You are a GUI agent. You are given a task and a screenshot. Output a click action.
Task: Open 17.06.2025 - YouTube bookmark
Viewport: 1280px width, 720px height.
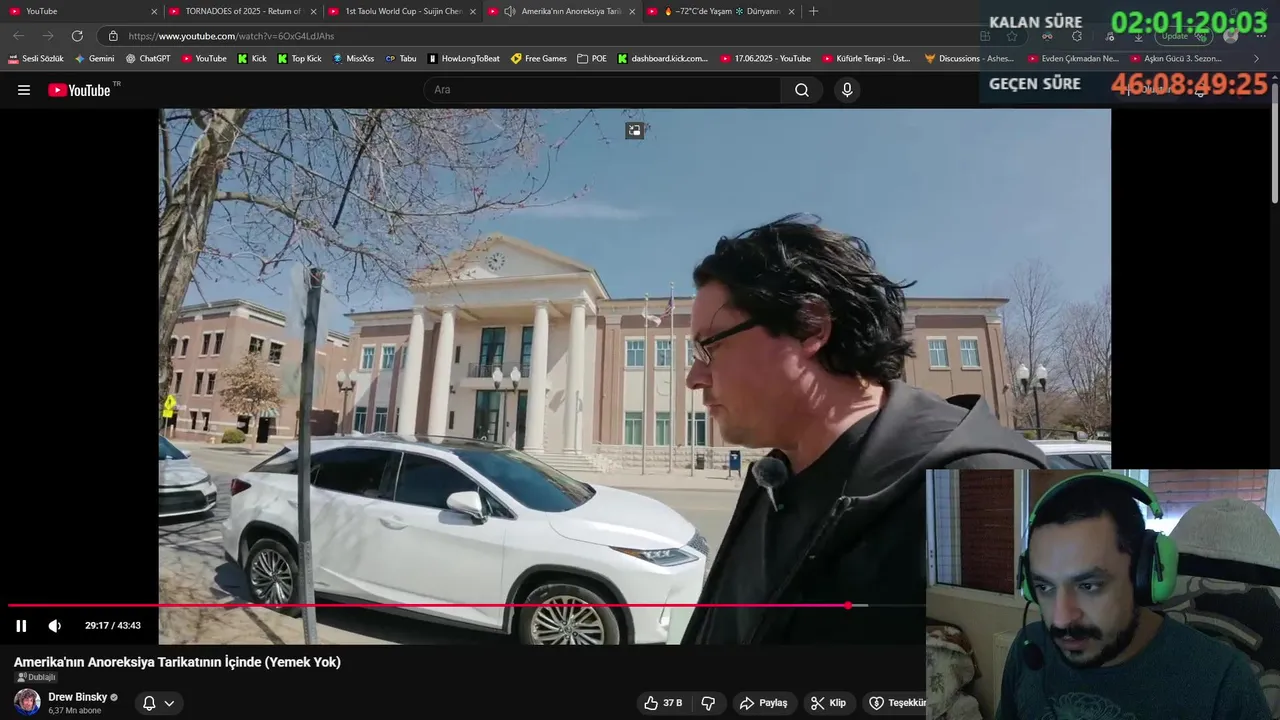click(x=765, y=58)
